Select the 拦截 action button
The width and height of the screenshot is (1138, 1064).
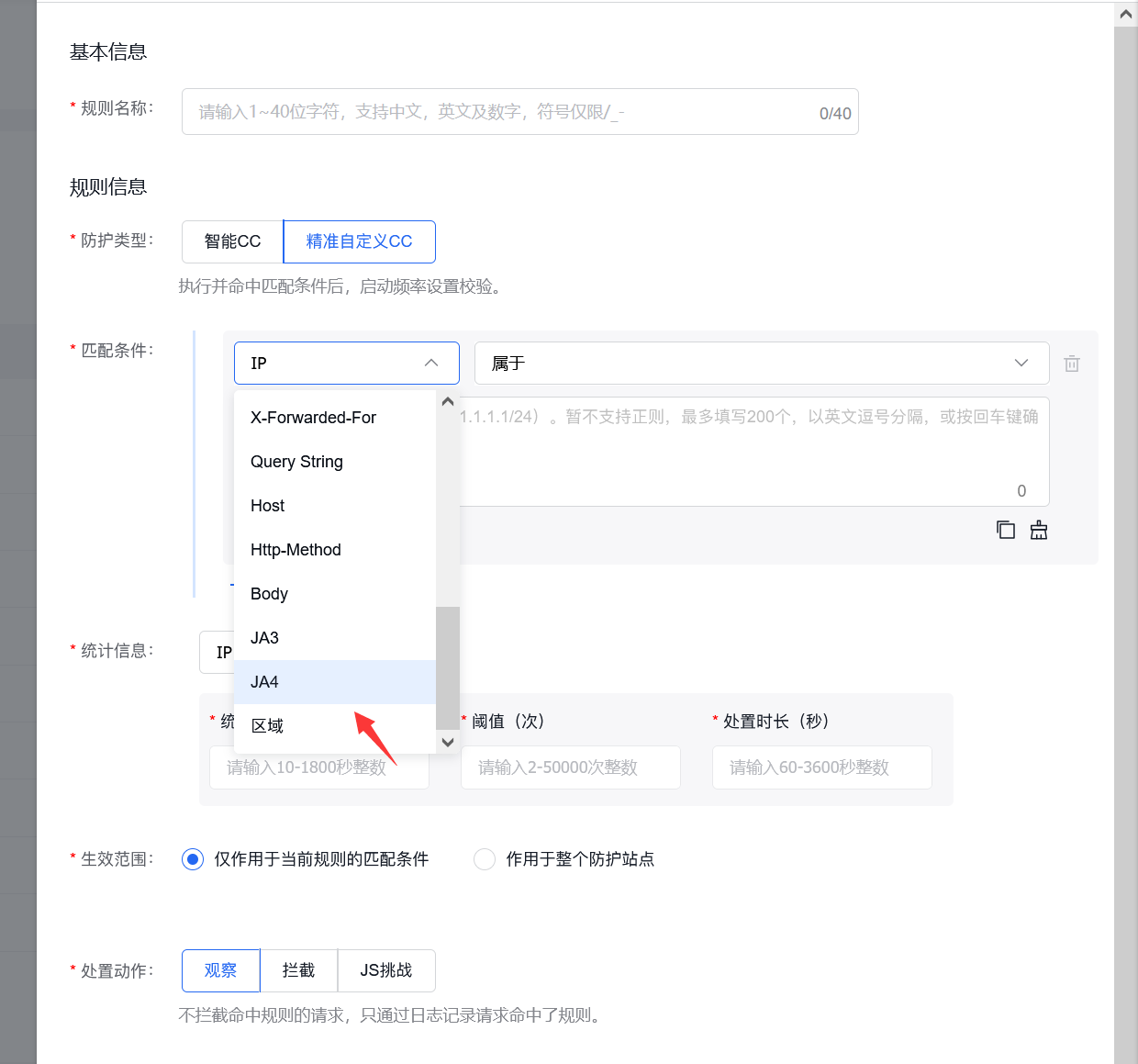pyautogui.click(x=299, y=970)
